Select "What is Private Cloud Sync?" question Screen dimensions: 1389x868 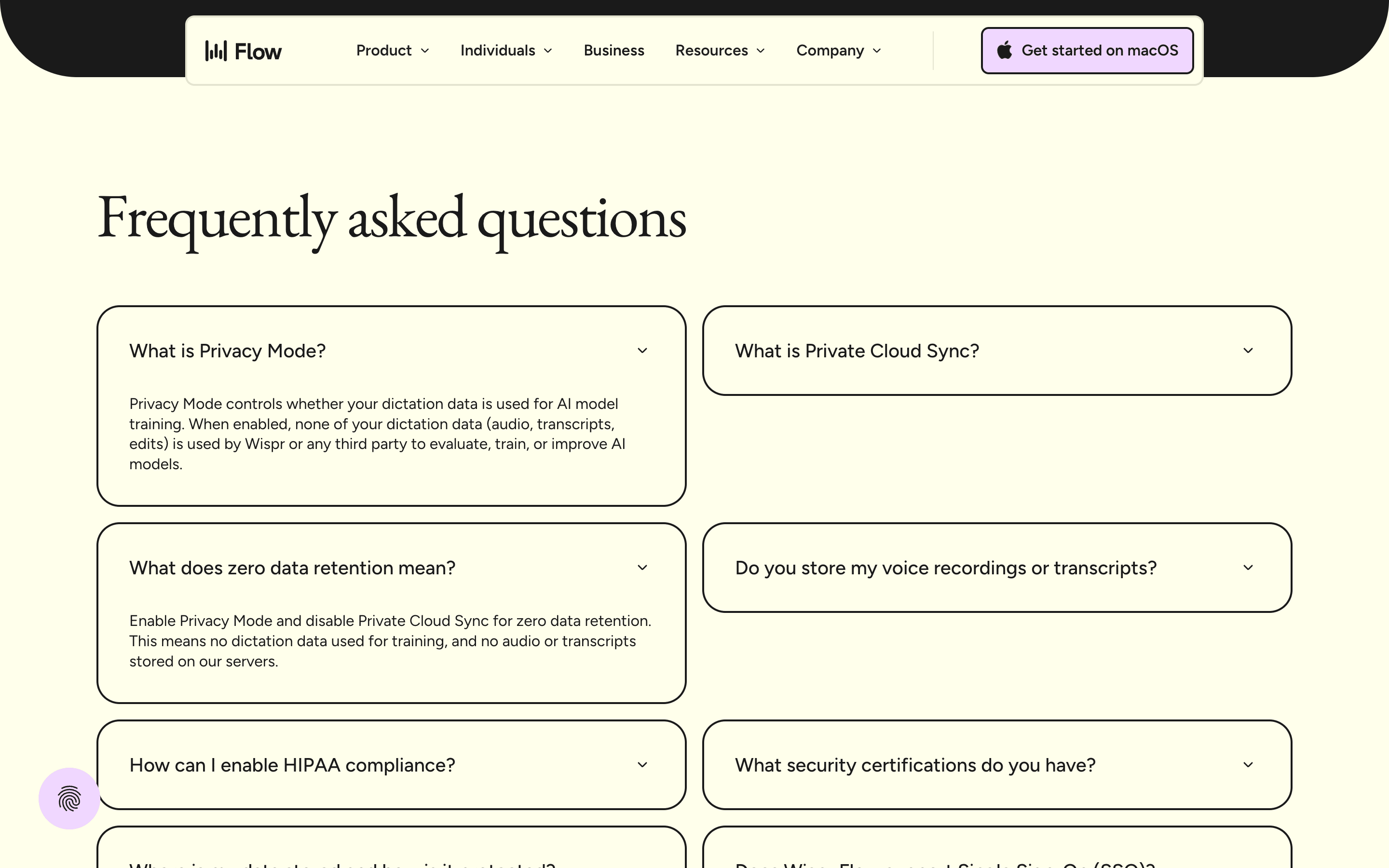click(857, 351)
